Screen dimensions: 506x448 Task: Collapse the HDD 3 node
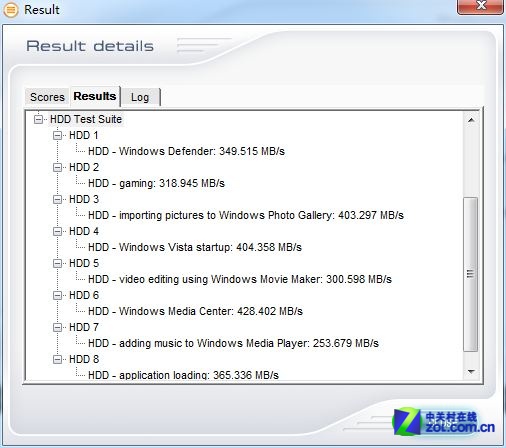58,199
